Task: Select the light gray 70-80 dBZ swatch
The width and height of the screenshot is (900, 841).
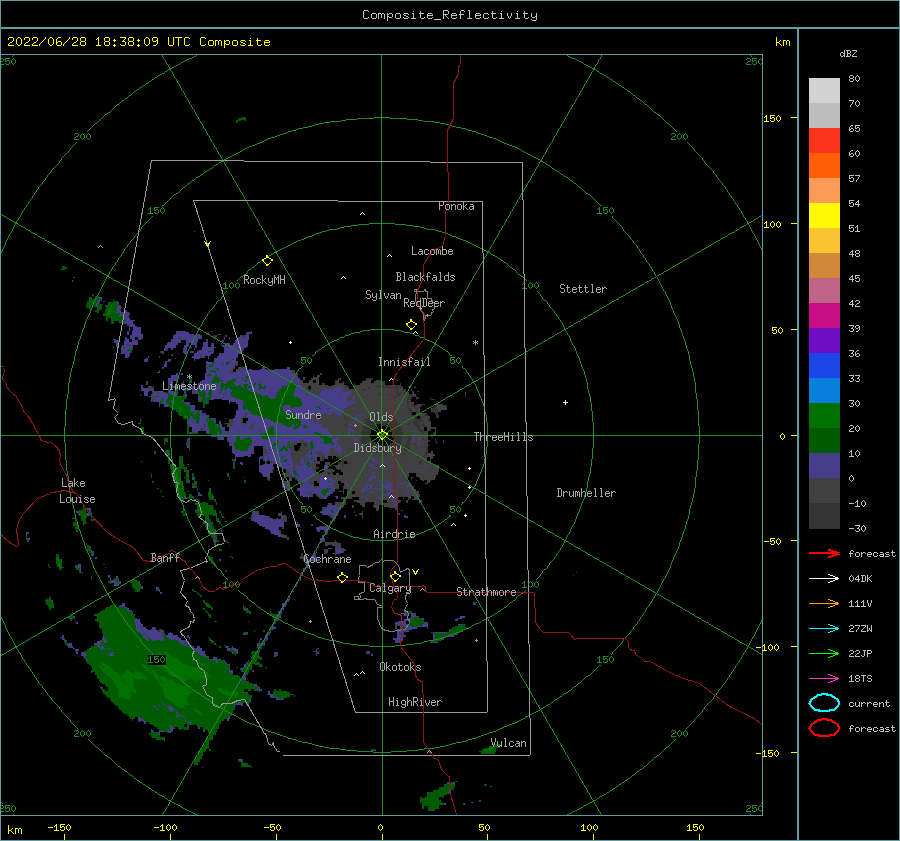Action: pyautogui.click(x=824, y=91)
